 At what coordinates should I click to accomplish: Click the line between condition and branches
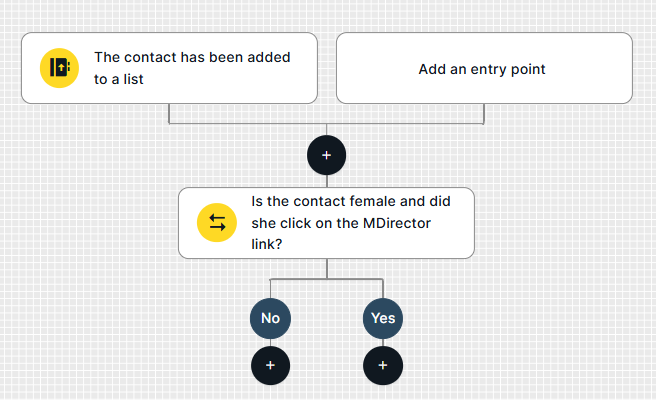[x=326, y=268]
